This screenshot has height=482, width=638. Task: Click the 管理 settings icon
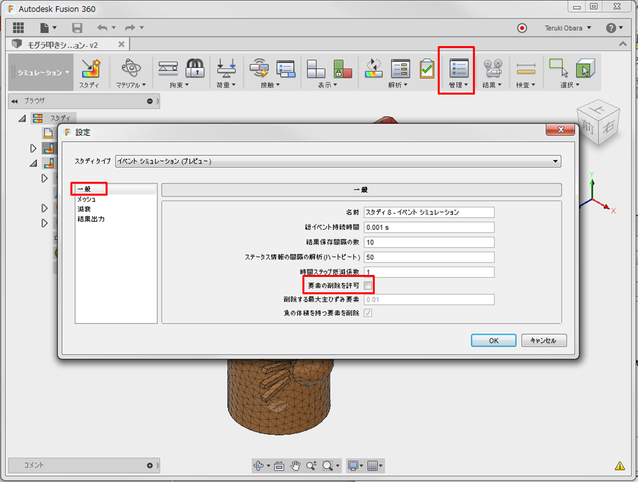459,68
